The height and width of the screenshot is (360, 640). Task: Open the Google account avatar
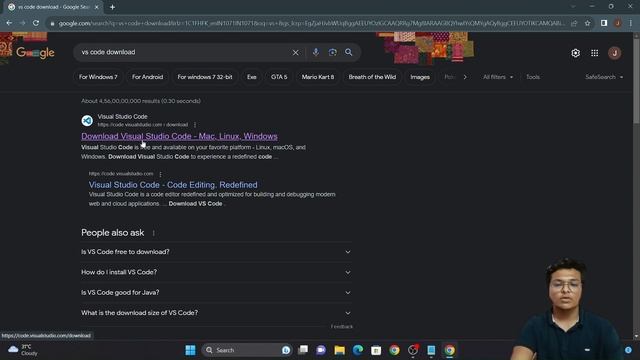click(x=614, y=53)
